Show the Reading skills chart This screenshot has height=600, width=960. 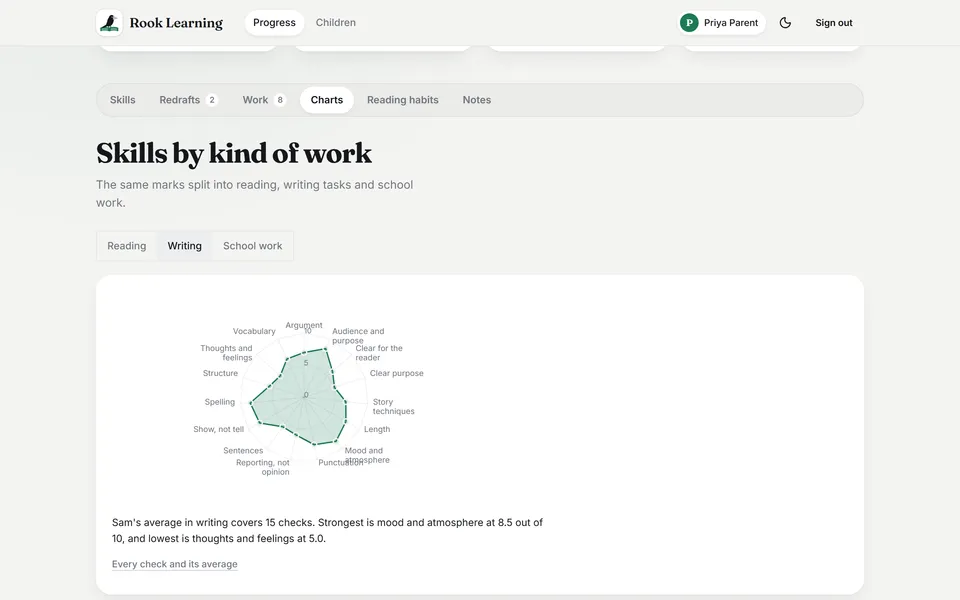(x=127, y=246)
